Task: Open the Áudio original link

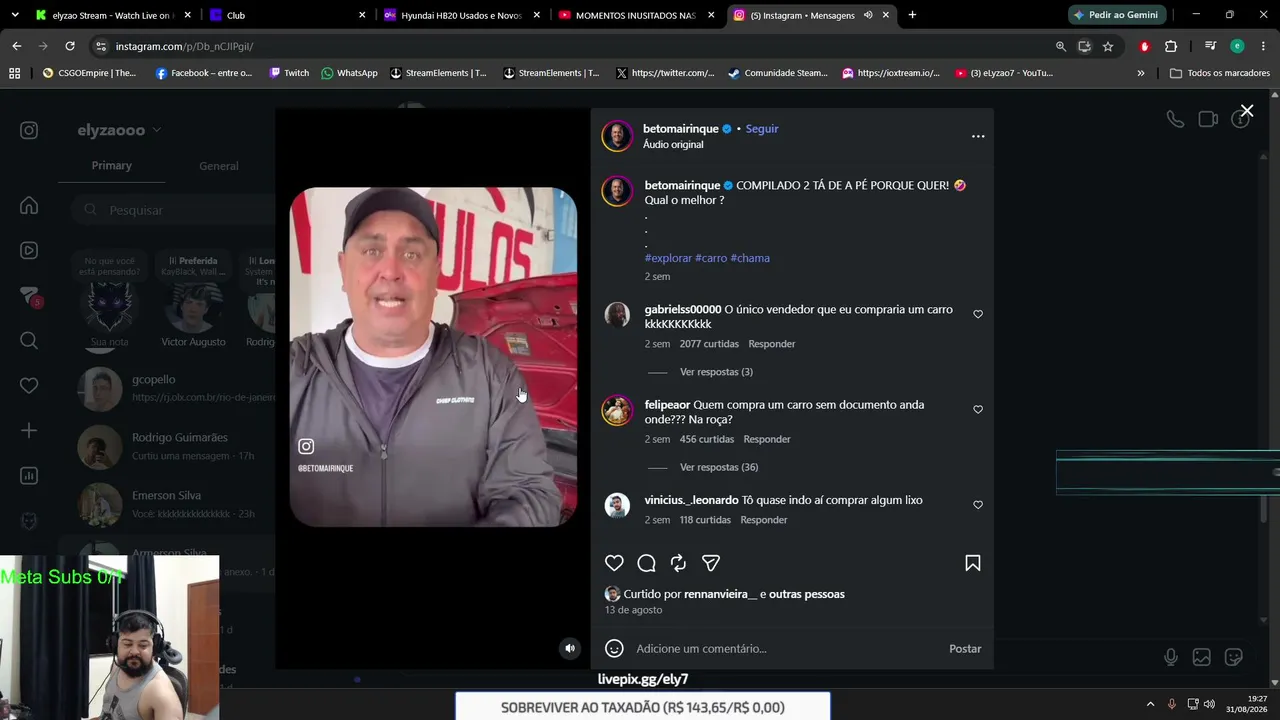Action: coord(673,145)
